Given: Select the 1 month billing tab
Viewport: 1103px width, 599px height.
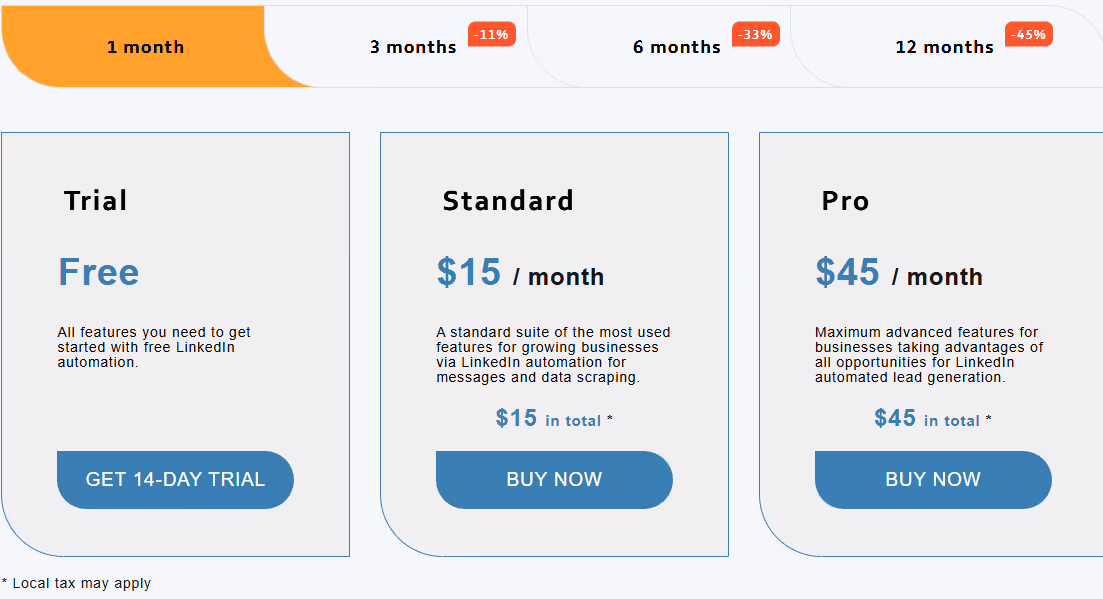Looking at the screenshot, I should [146, 46].
